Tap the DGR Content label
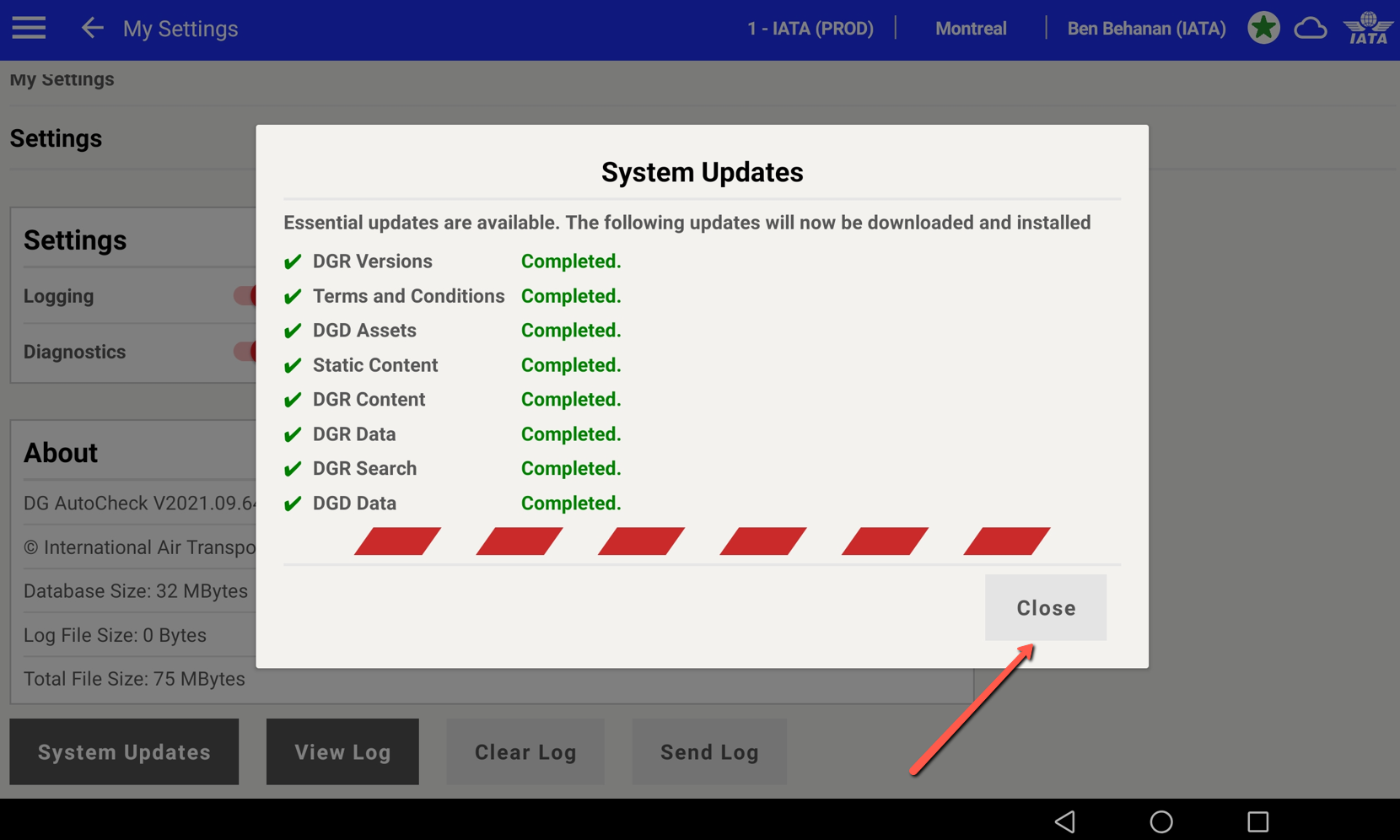The height and width of the screenshot is (840, 1400). coord(369,400)
